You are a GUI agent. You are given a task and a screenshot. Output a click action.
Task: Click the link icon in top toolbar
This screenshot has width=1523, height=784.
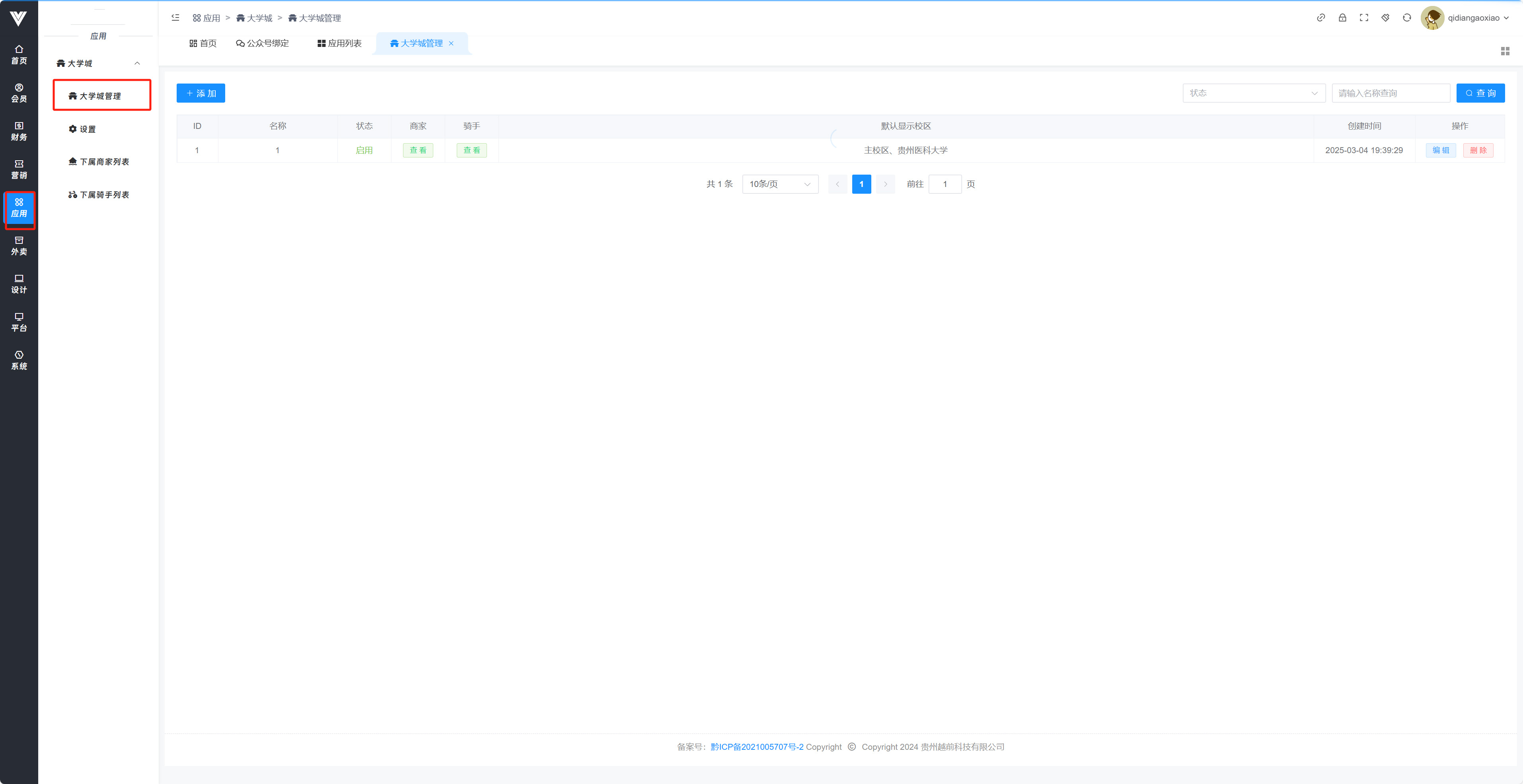[1321, 18]
